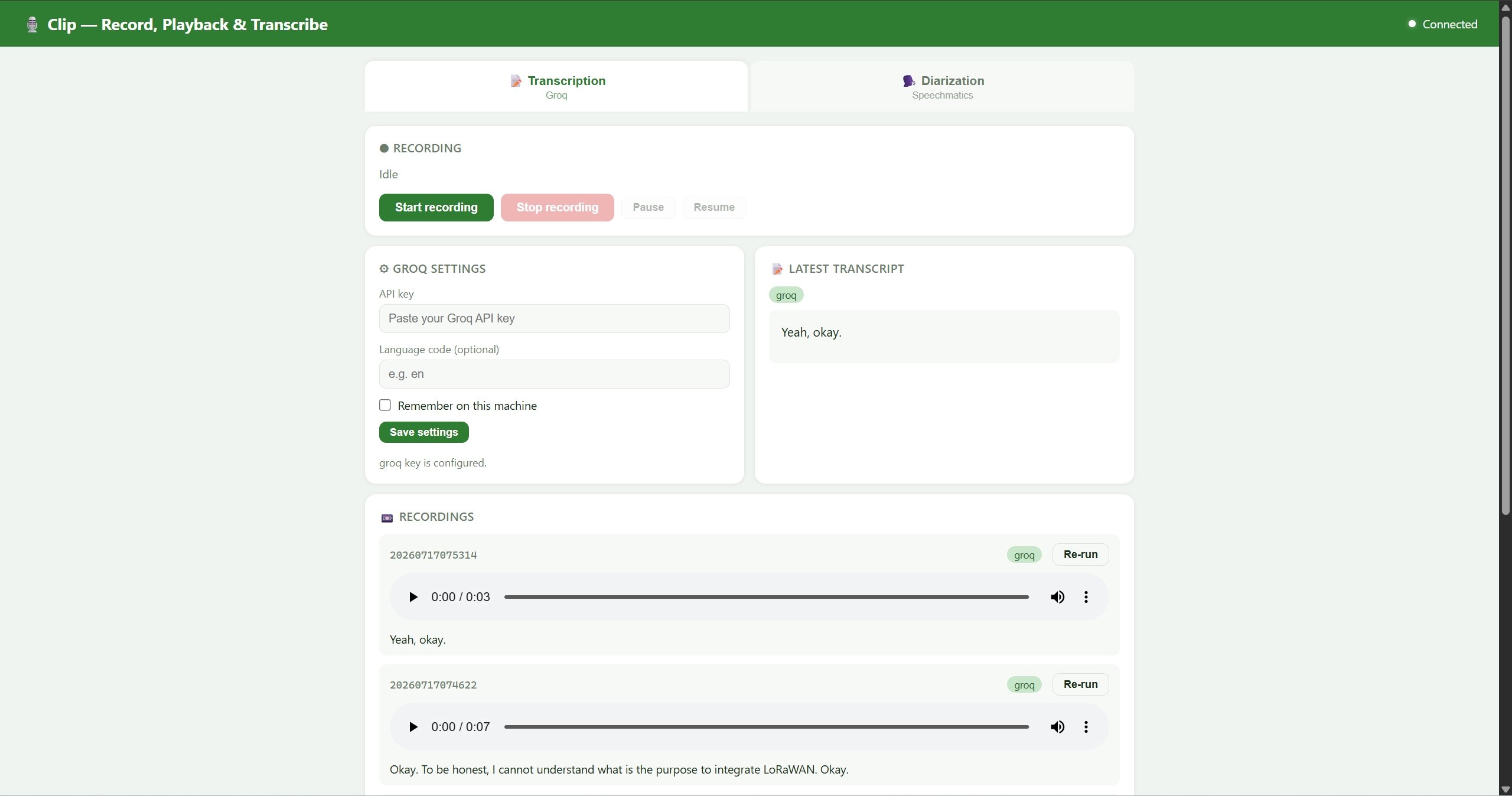1512x796 pixels.
Task: Re-run transcription for 20260717075314
Action: pos(1080,554)
